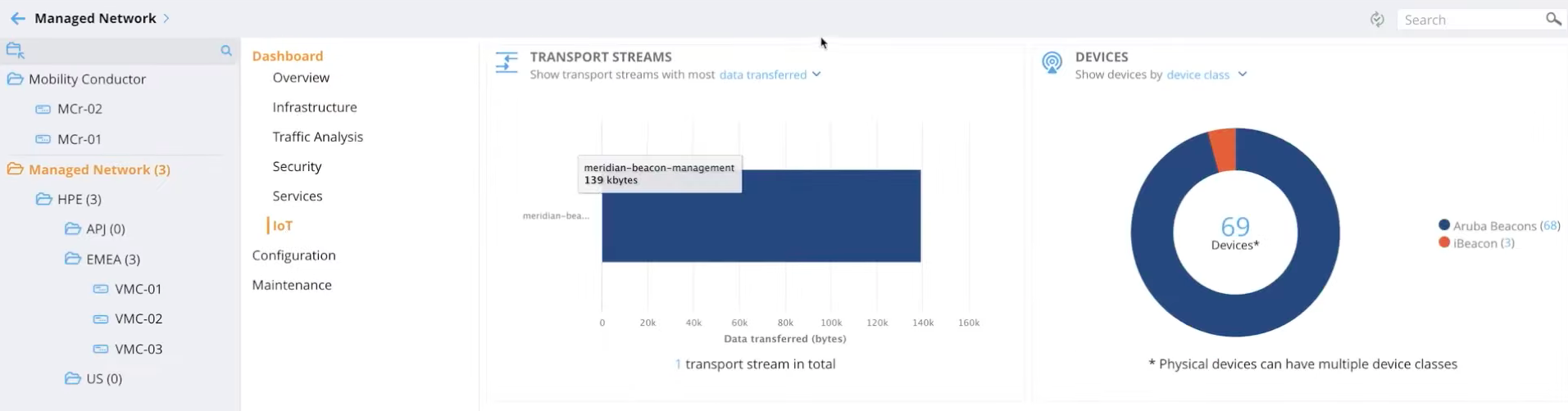
Task: Go to the Security dashboard page
Action: pyautogui.click(x=297, y=166)
